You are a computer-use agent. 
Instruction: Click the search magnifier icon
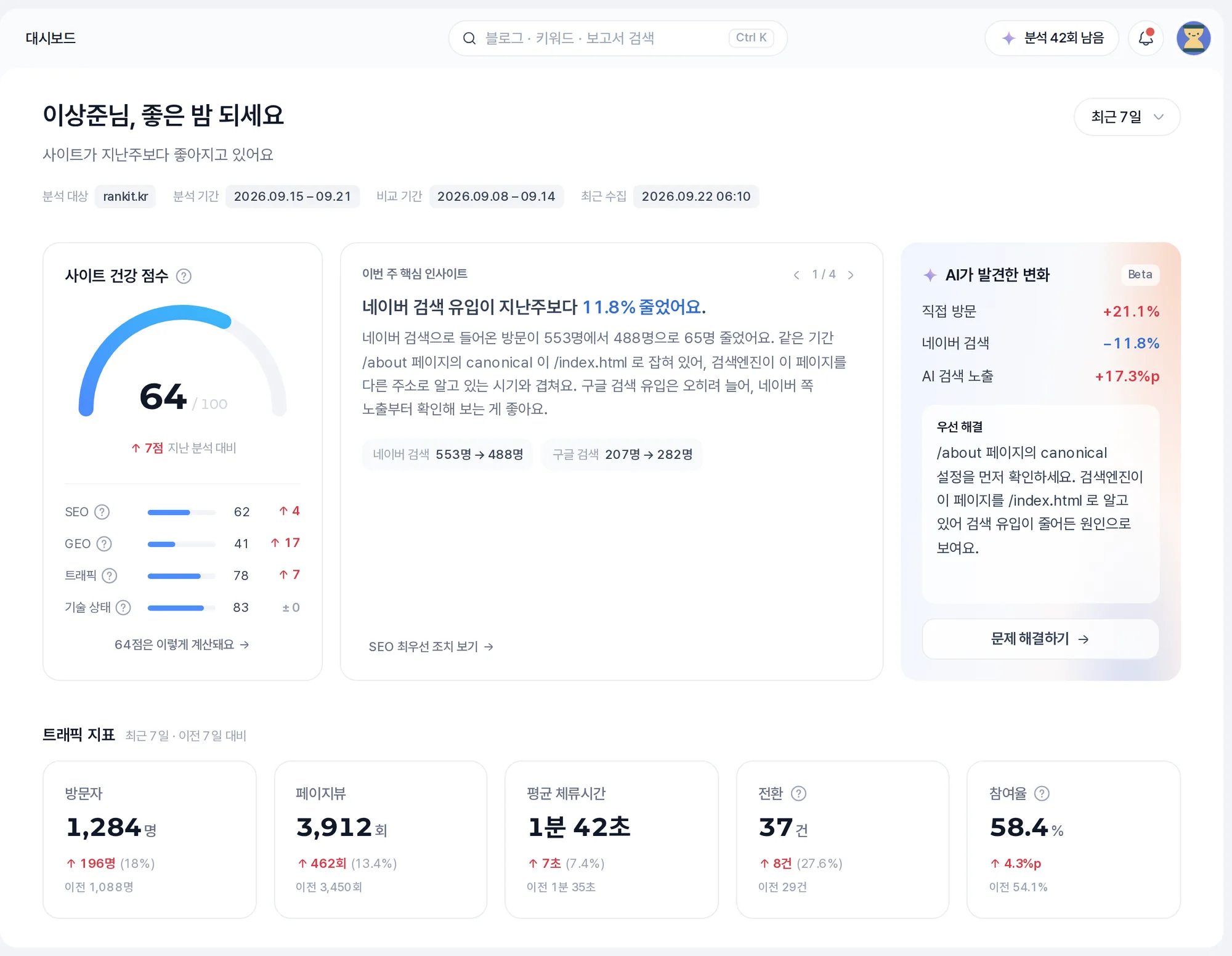(x=469, y=38)
